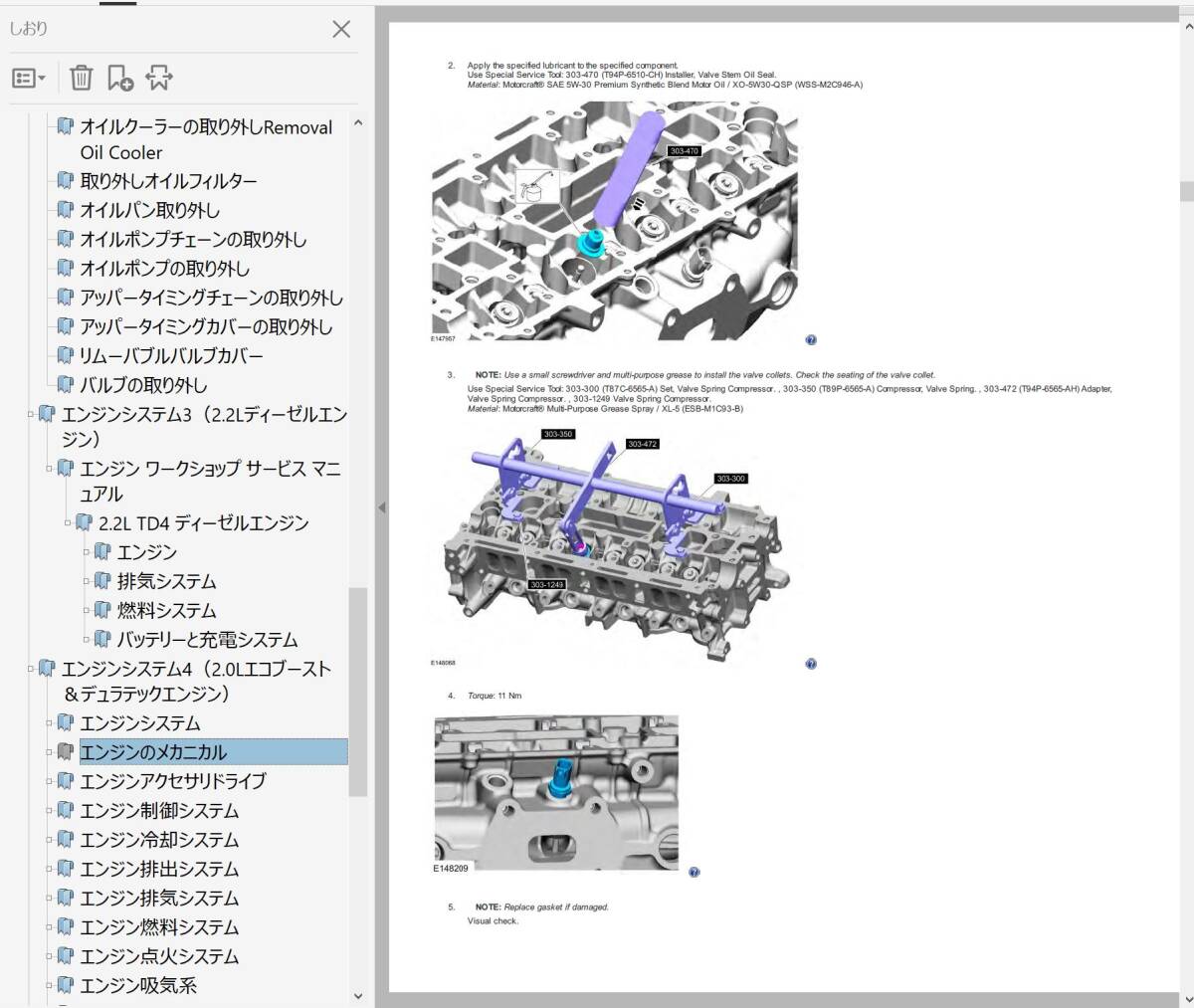
Task: Click the help icon beside figure E147957
Action: 811,340
